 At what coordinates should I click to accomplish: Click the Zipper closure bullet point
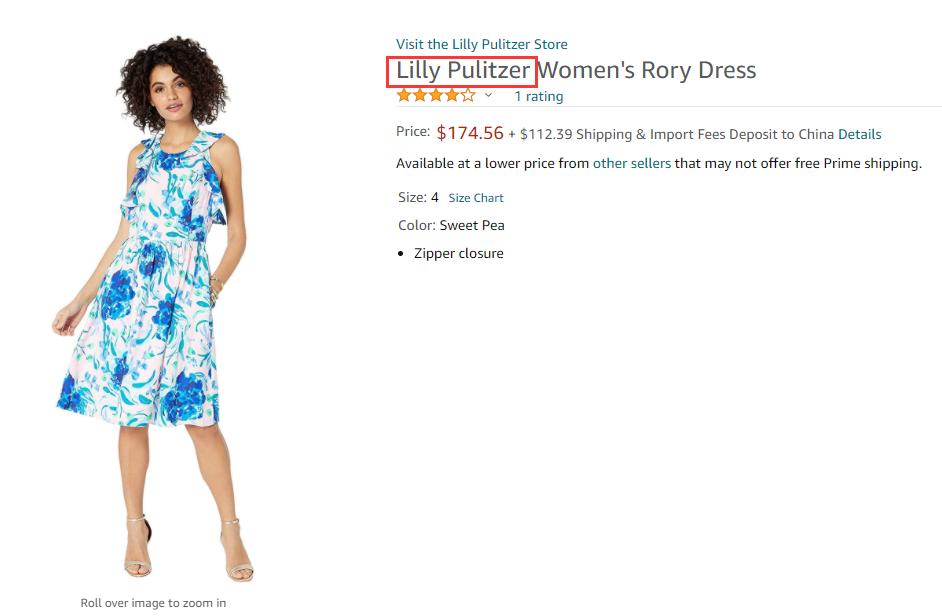click(x=458, y=253)
